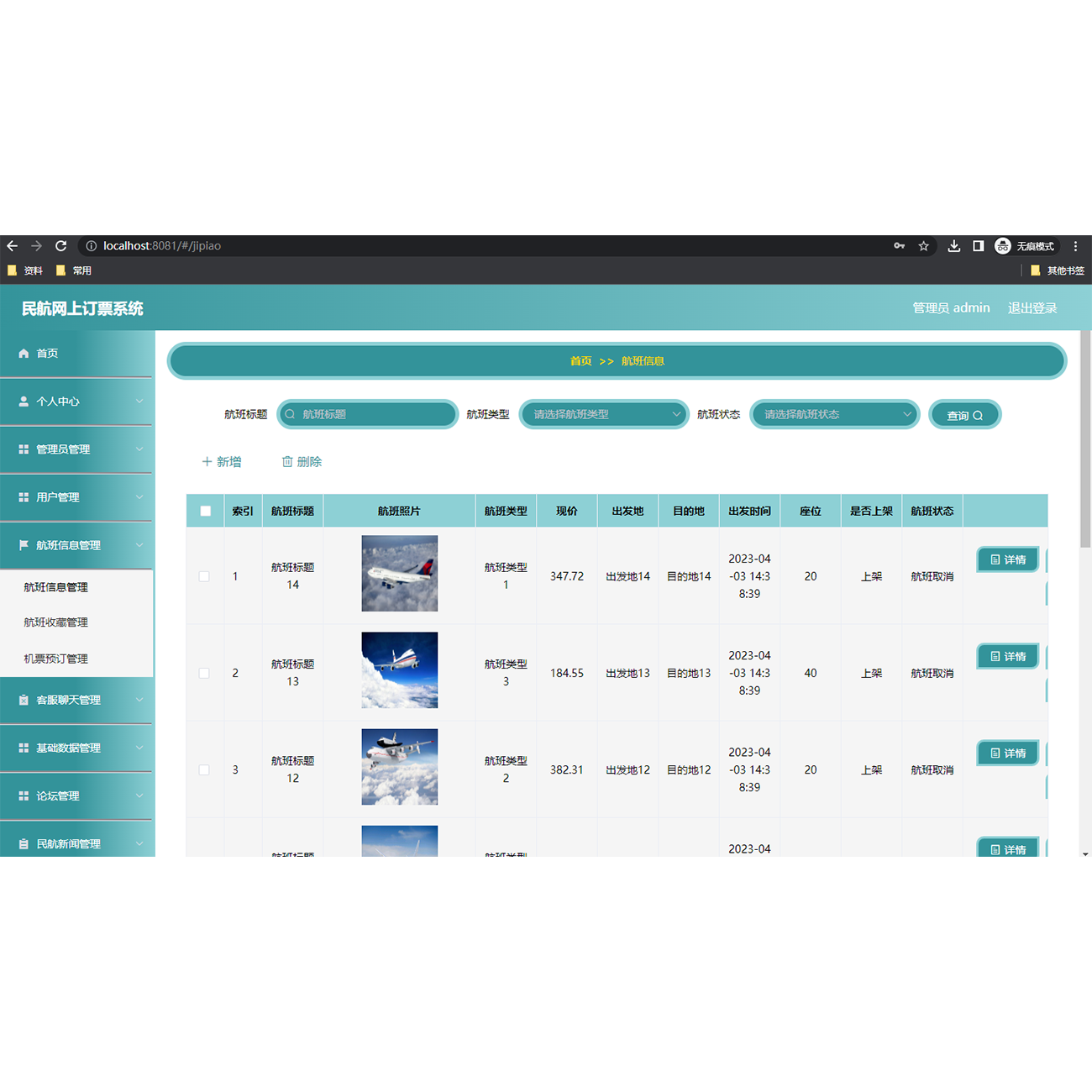The width and height of the screenshot is (1092, 1092).
Task: Go forward in browser history
Action: (36, 246)
